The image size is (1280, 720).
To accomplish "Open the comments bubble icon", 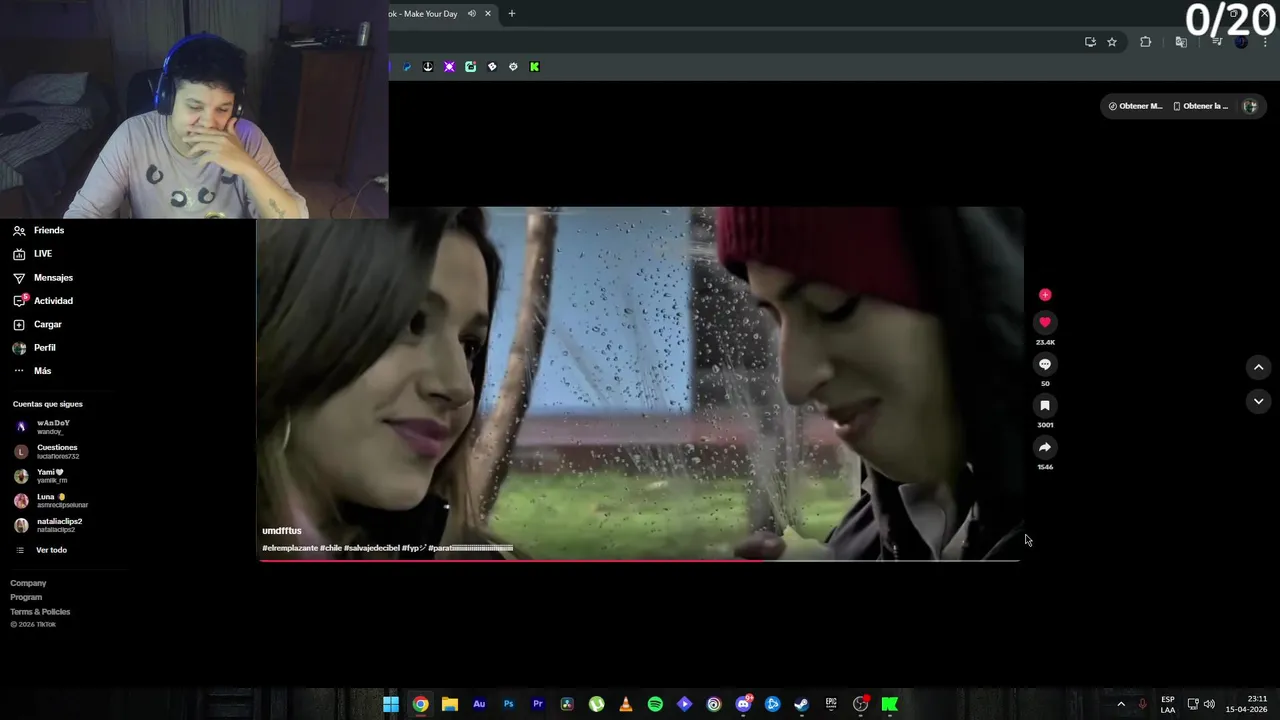I will tap(1045, 364).
